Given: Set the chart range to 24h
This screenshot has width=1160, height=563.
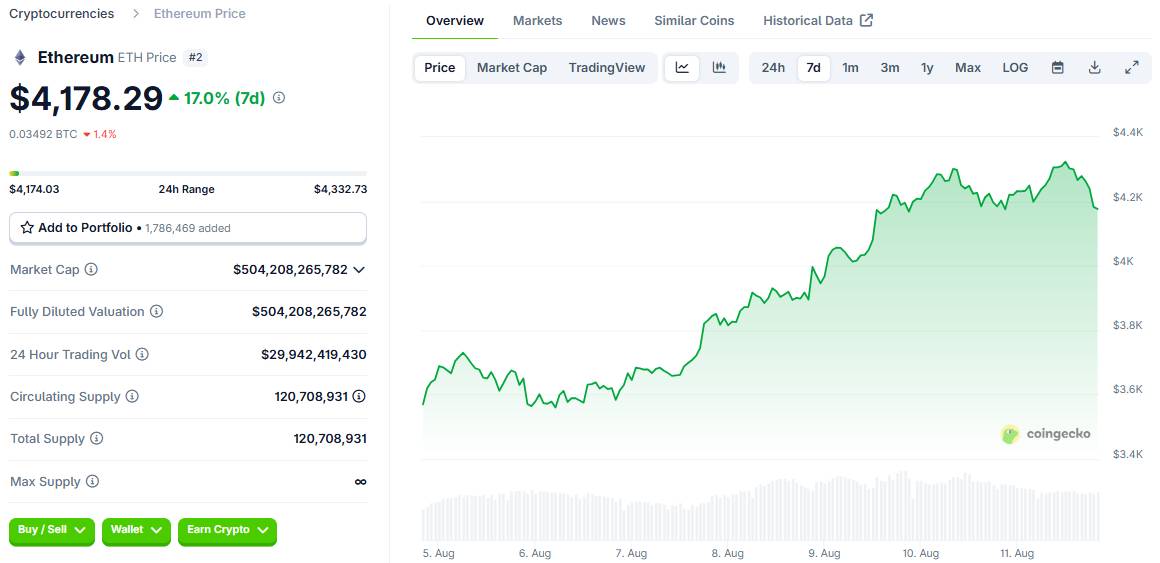Looking at the screenshot, I should click(x=773, y=68).
